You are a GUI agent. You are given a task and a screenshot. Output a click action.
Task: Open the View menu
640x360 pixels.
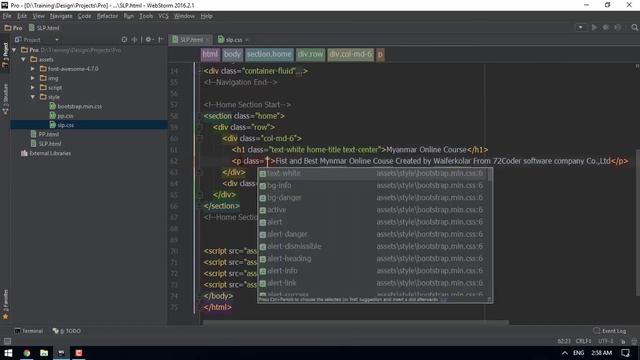38,16
